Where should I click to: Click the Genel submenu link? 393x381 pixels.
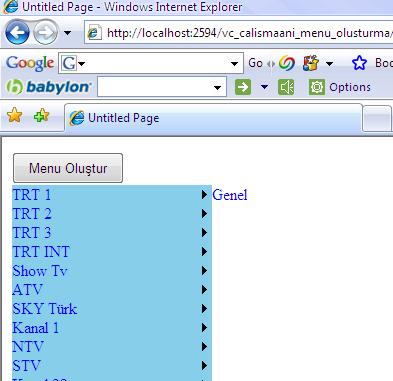pos(230,195)
